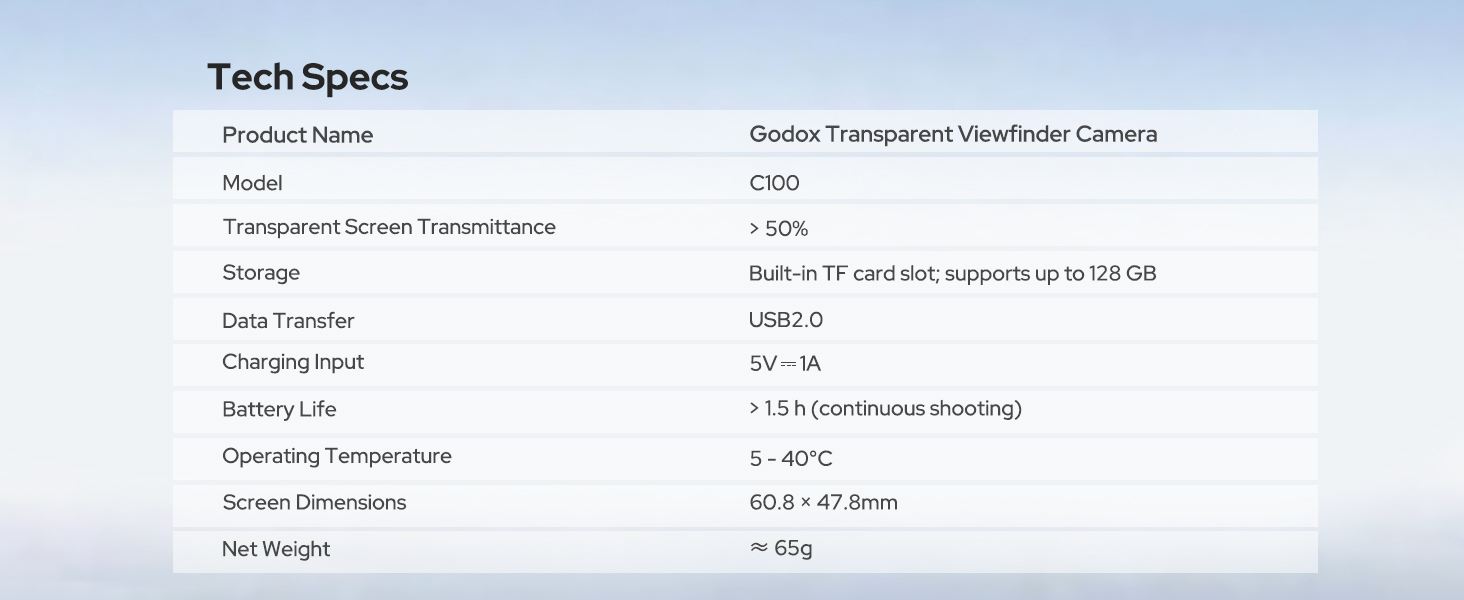
Task: Select the Data Transfer label
Action: coord(288,321)
